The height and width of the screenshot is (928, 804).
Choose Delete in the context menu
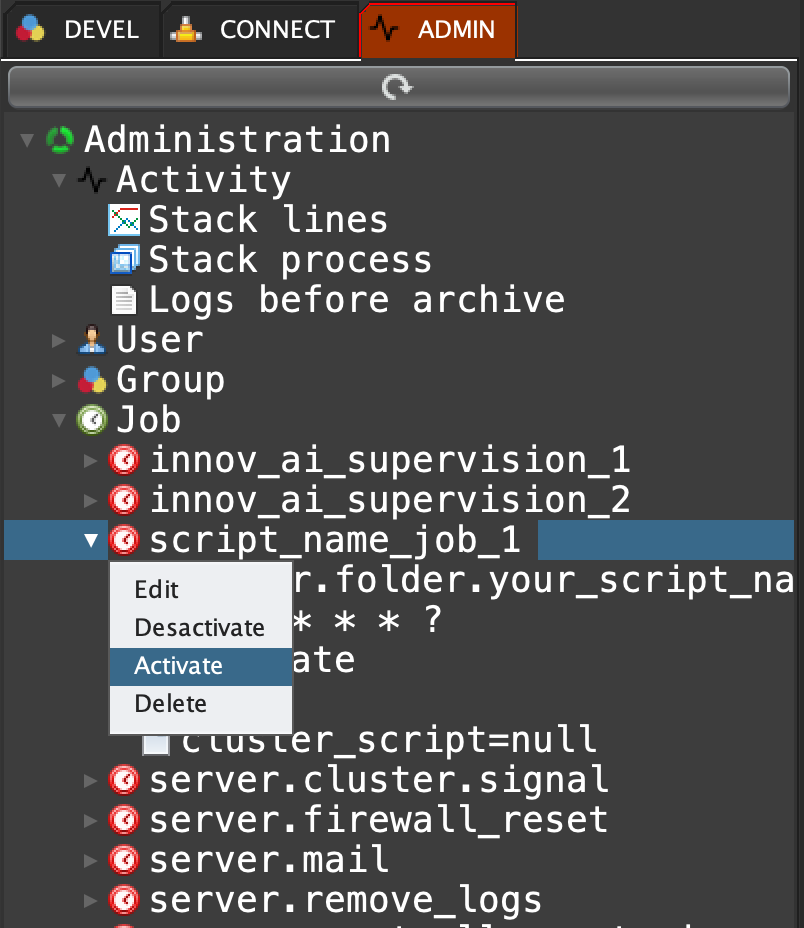tap(171, 704)
